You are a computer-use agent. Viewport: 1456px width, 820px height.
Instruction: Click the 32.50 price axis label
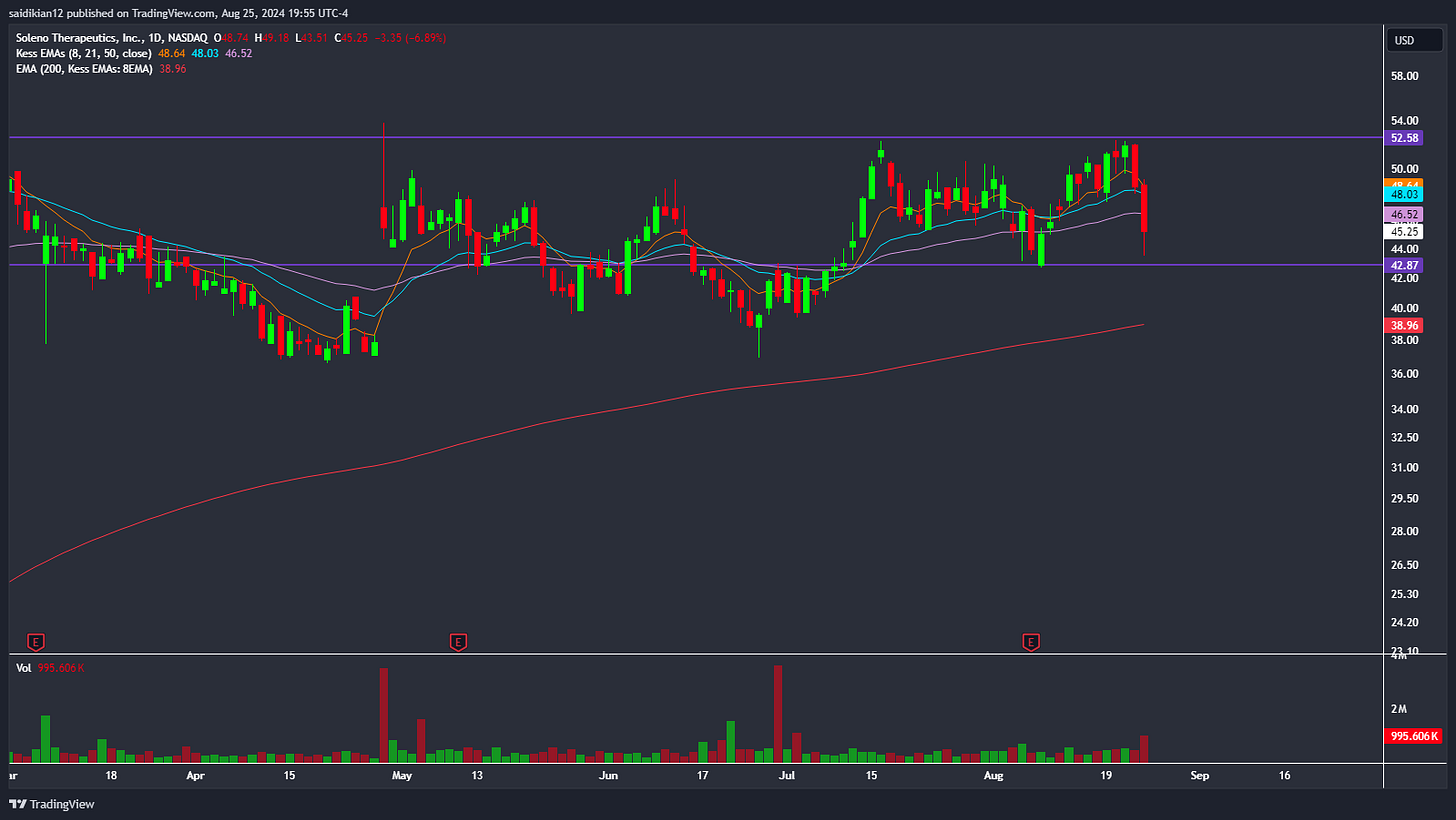(x=1405, y=437)
